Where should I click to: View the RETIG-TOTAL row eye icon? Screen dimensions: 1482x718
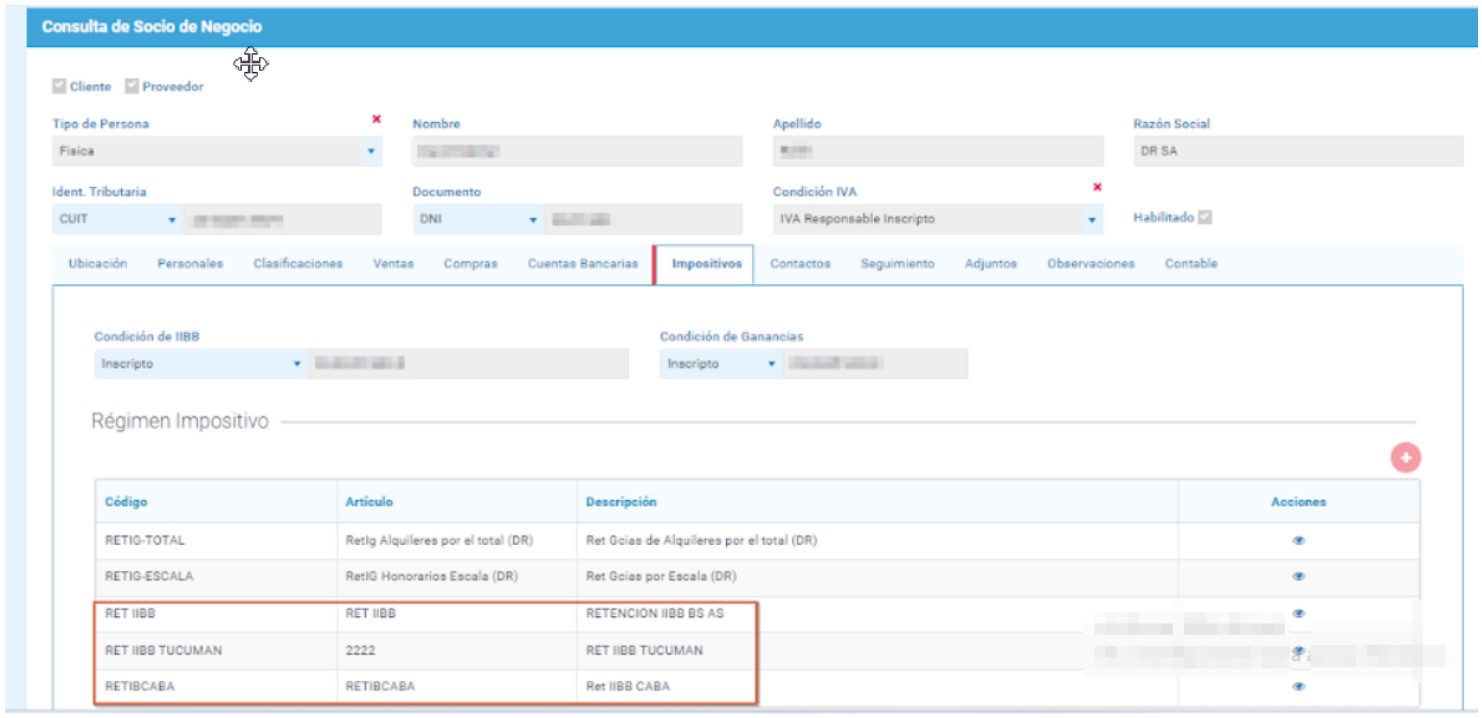(1299, 541)
